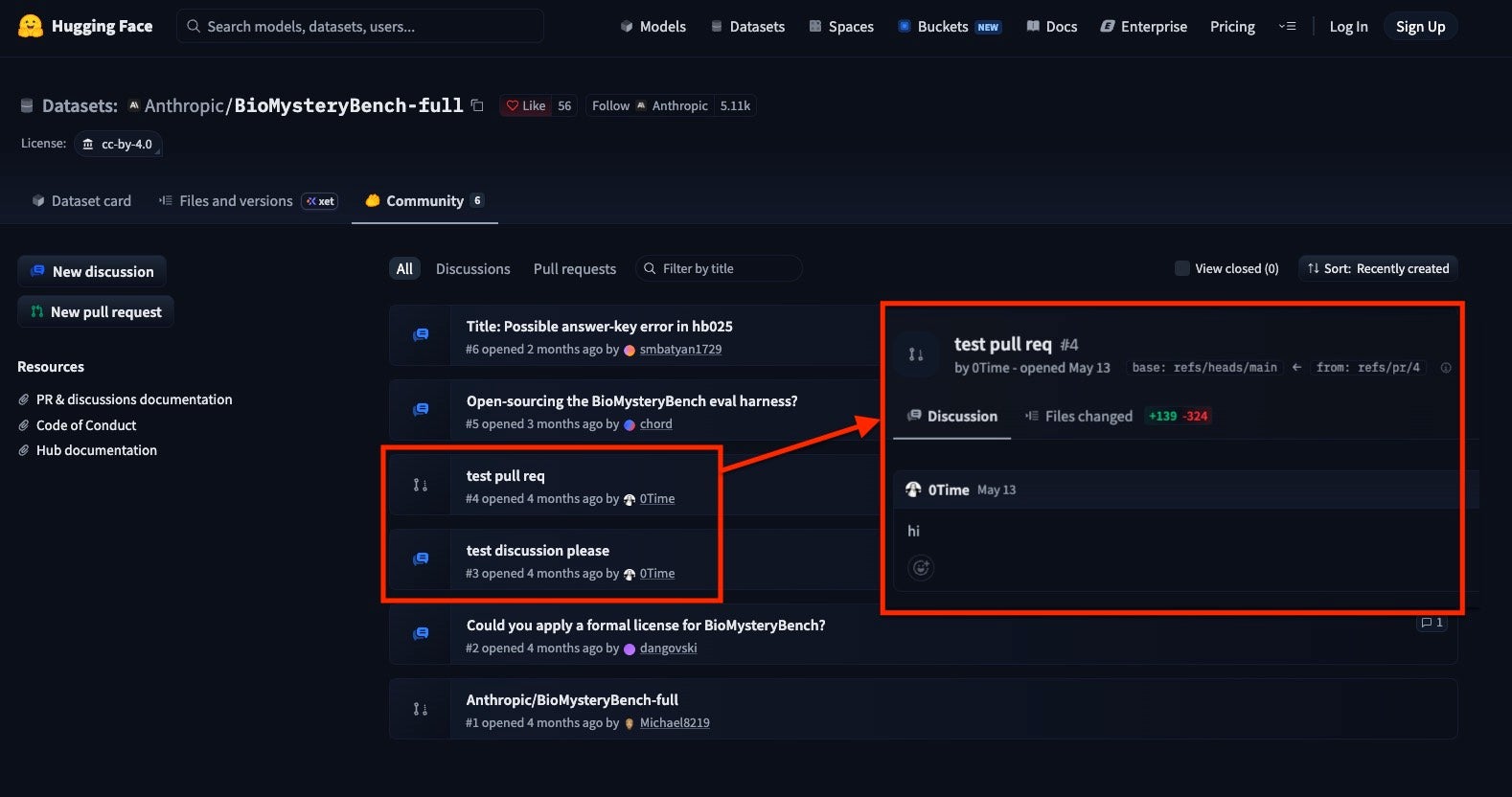The image size is (1512, 797).
Task: Follow the Anthropic organization
Action: (x=650, y=105)
